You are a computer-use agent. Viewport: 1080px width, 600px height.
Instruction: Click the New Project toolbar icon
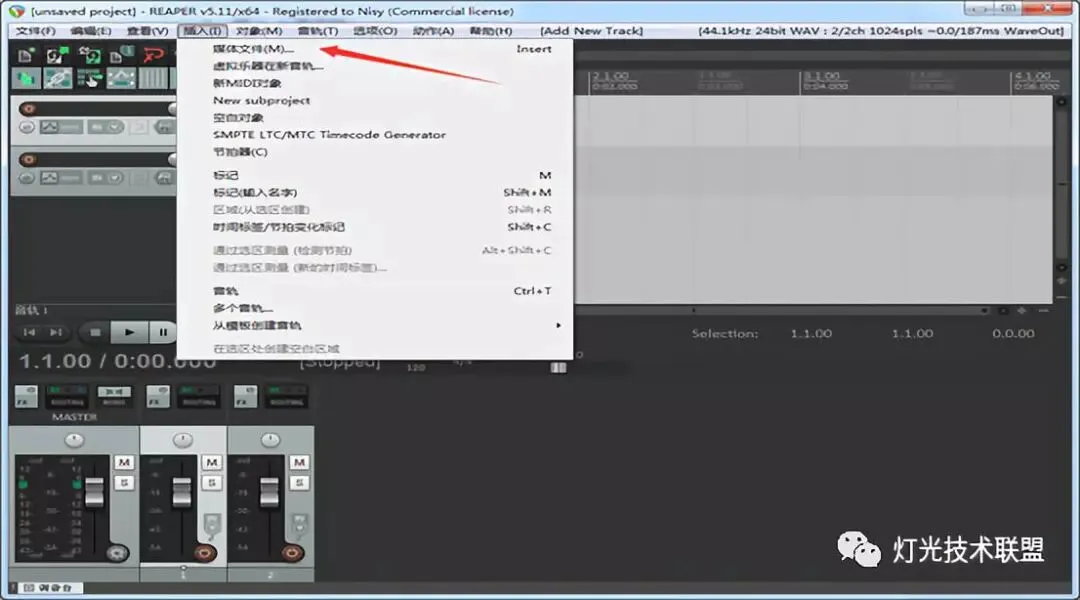pyautogui.click(x=26, y=54)
